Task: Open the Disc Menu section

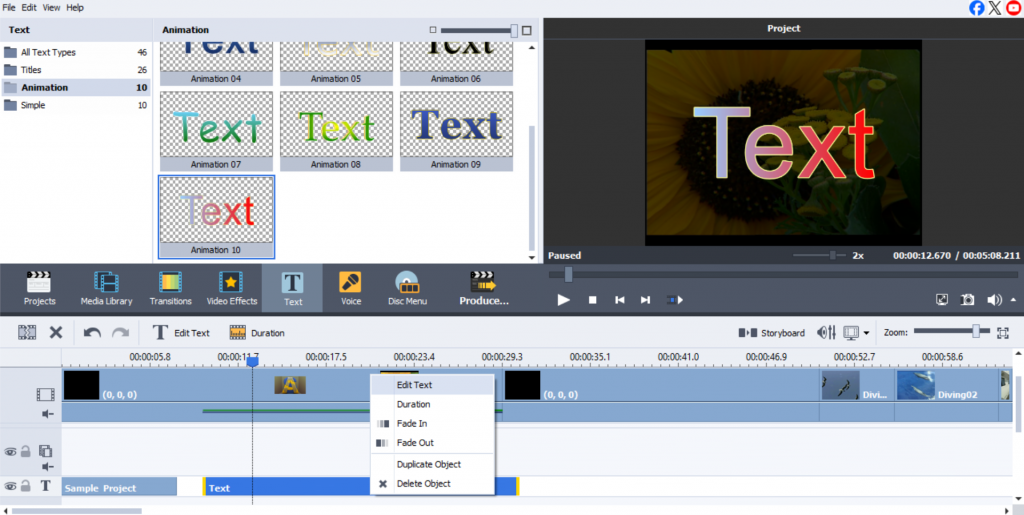Action: pyautogui.click(x=406, y=288)
